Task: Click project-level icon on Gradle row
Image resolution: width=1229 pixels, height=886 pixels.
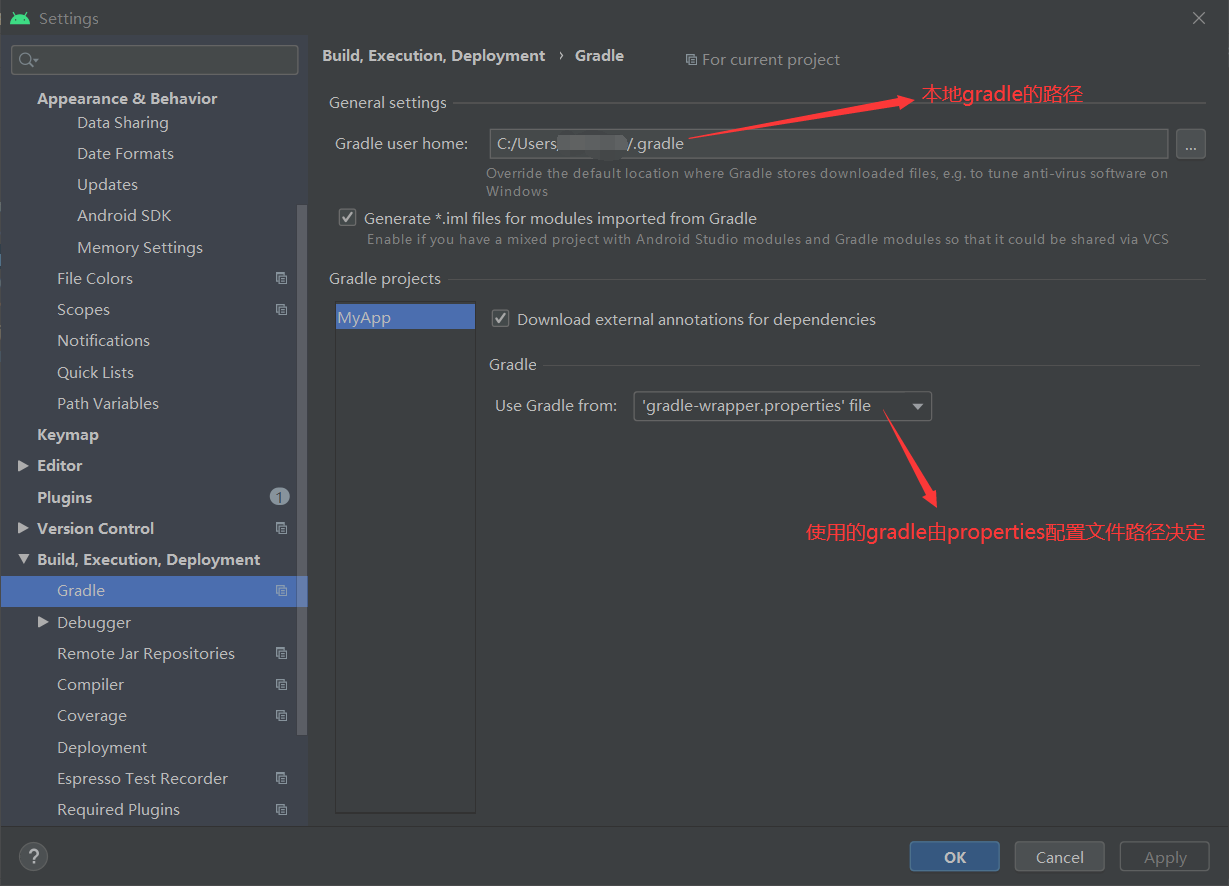Action: coord(281,591)
